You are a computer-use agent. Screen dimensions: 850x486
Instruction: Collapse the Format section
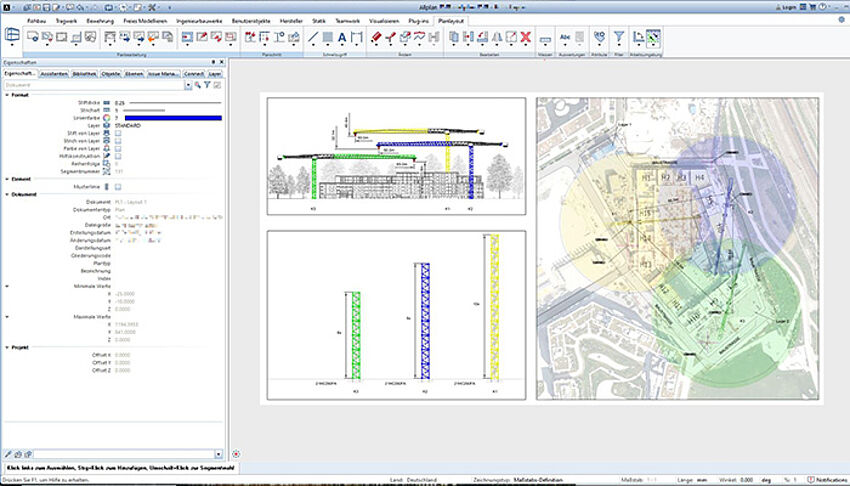[5, 95]
